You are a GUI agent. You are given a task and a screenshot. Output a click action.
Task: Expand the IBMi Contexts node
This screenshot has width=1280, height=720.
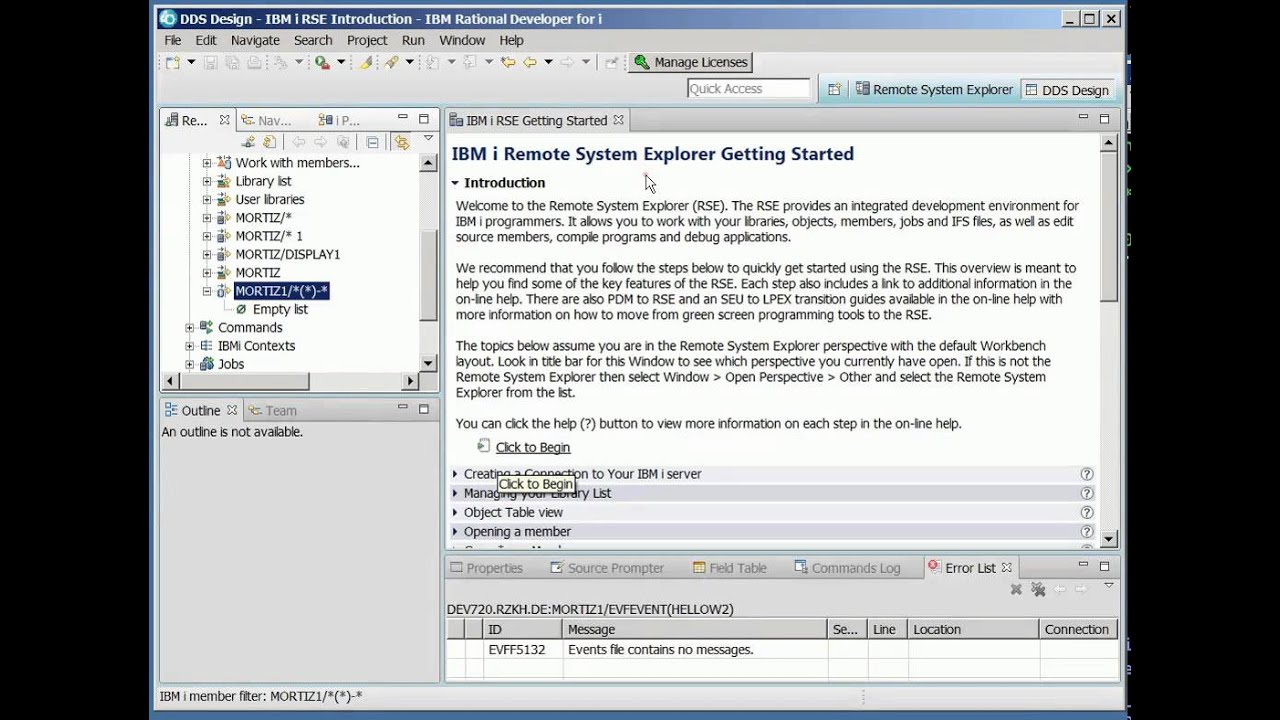[x=189, y=345]
